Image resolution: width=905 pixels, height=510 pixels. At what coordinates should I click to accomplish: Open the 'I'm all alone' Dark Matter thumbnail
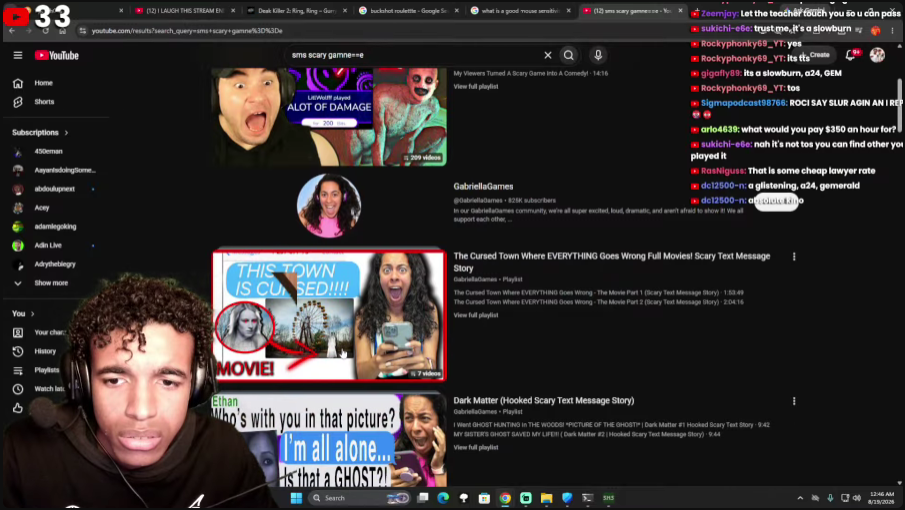[329, 440]
